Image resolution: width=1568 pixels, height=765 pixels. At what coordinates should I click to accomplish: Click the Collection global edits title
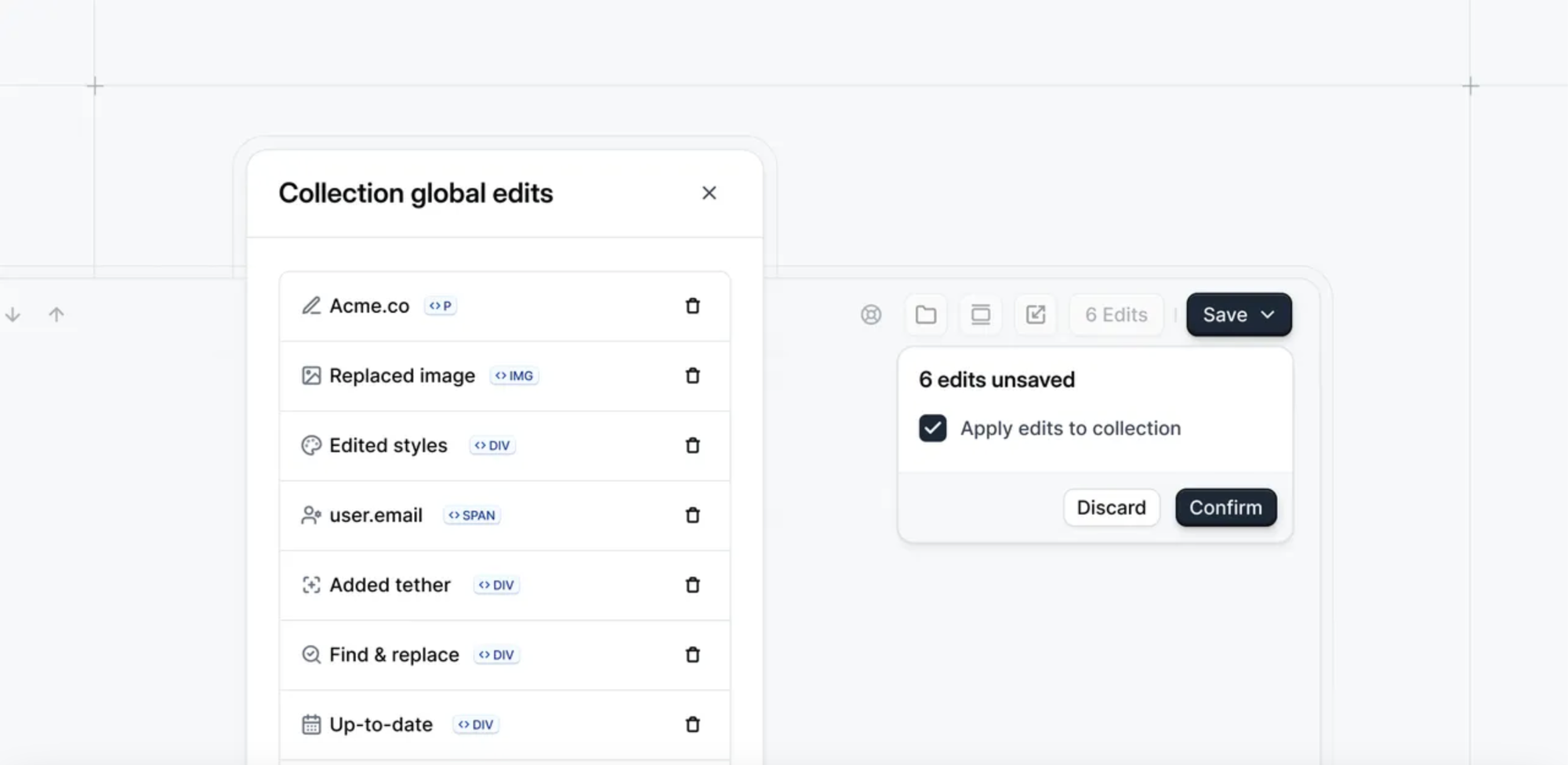point(416,193)
